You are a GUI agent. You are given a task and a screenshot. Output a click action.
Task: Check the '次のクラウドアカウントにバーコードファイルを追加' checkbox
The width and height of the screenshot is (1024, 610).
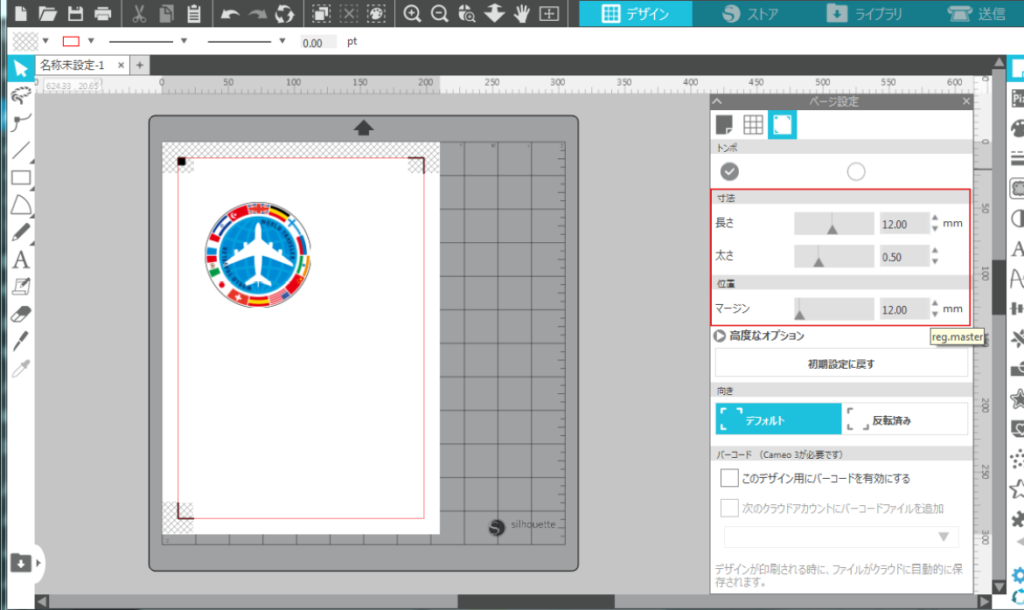pyautogui.click(x=729, y=507)
